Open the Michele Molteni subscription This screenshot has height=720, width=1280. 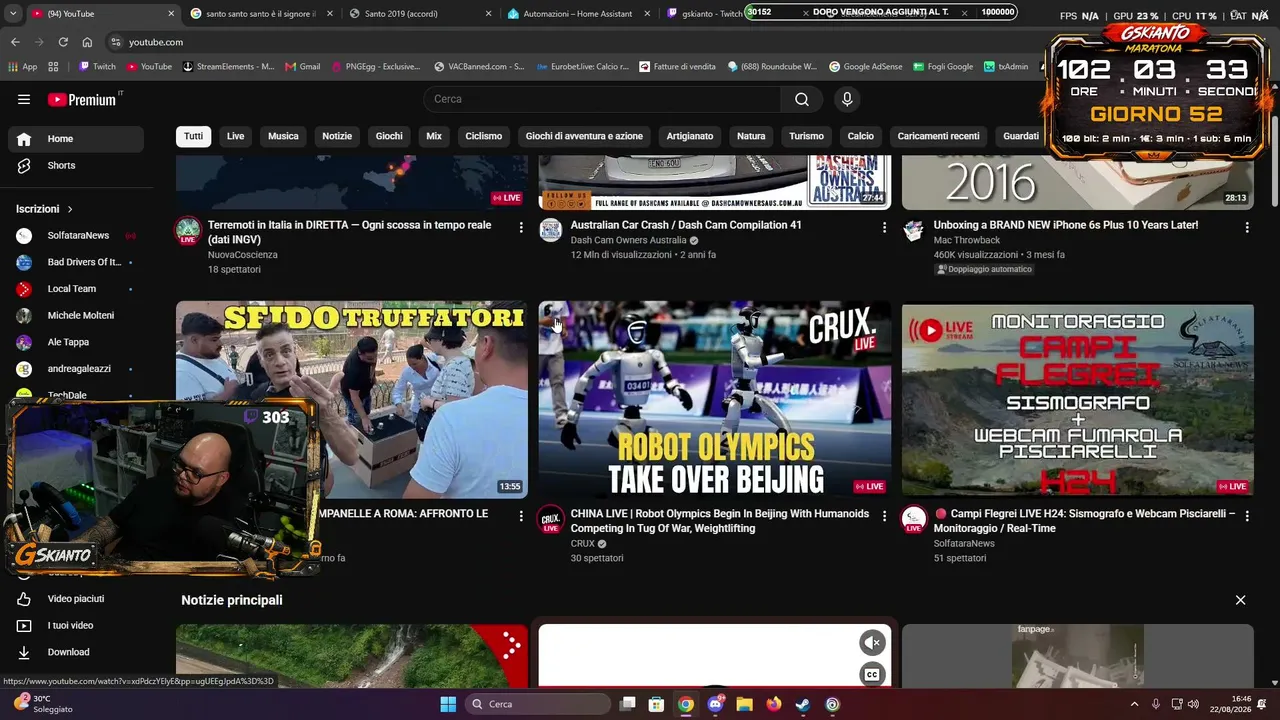(76, 316)
